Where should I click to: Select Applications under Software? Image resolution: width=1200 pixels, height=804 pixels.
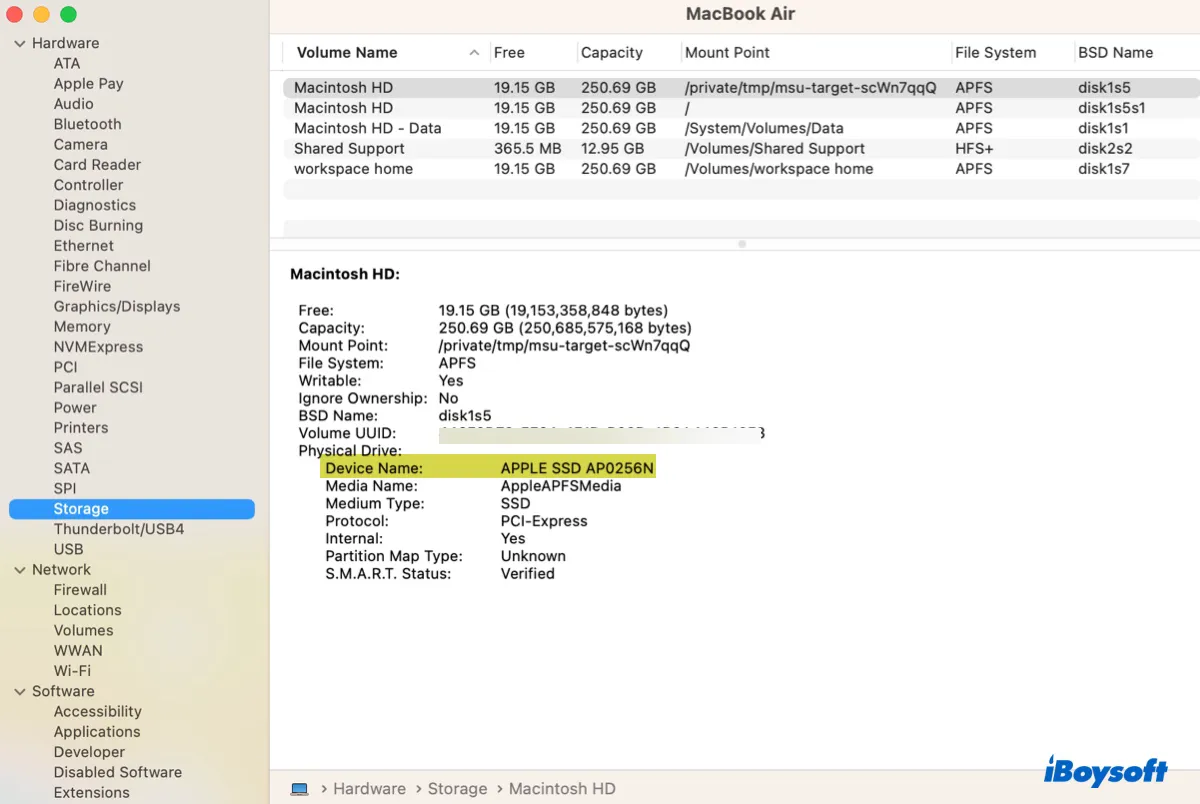point(97,732)
